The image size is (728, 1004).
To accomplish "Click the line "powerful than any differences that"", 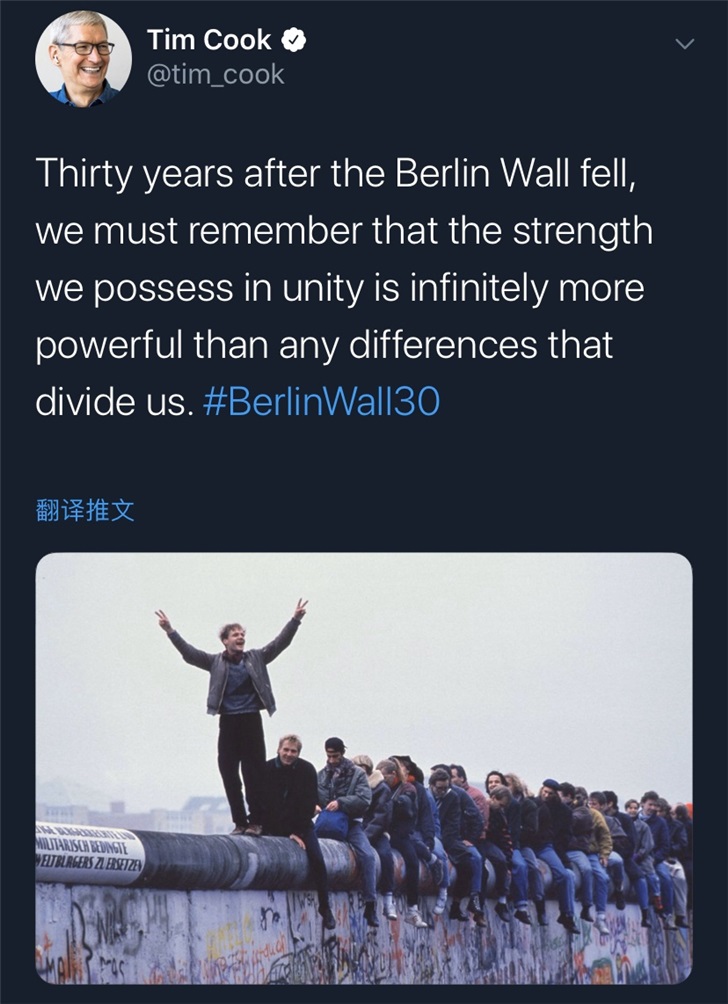I will tap(324, 345).
